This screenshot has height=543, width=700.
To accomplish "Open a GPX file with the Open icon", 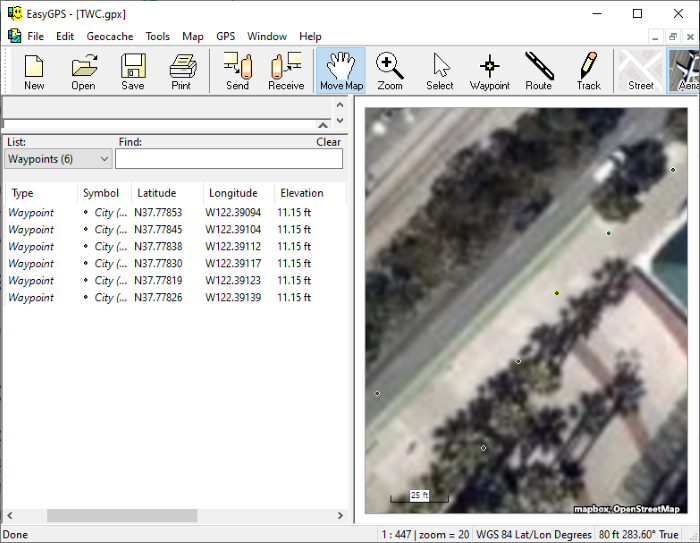I will coord(83,71).
